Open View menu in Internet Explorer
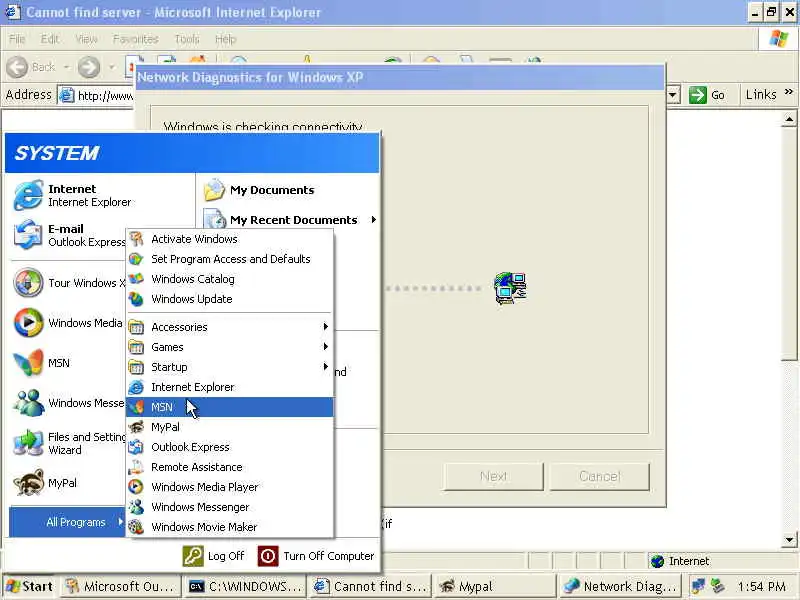The height and width of the screenshot is (600, 800). coord(86,39)
